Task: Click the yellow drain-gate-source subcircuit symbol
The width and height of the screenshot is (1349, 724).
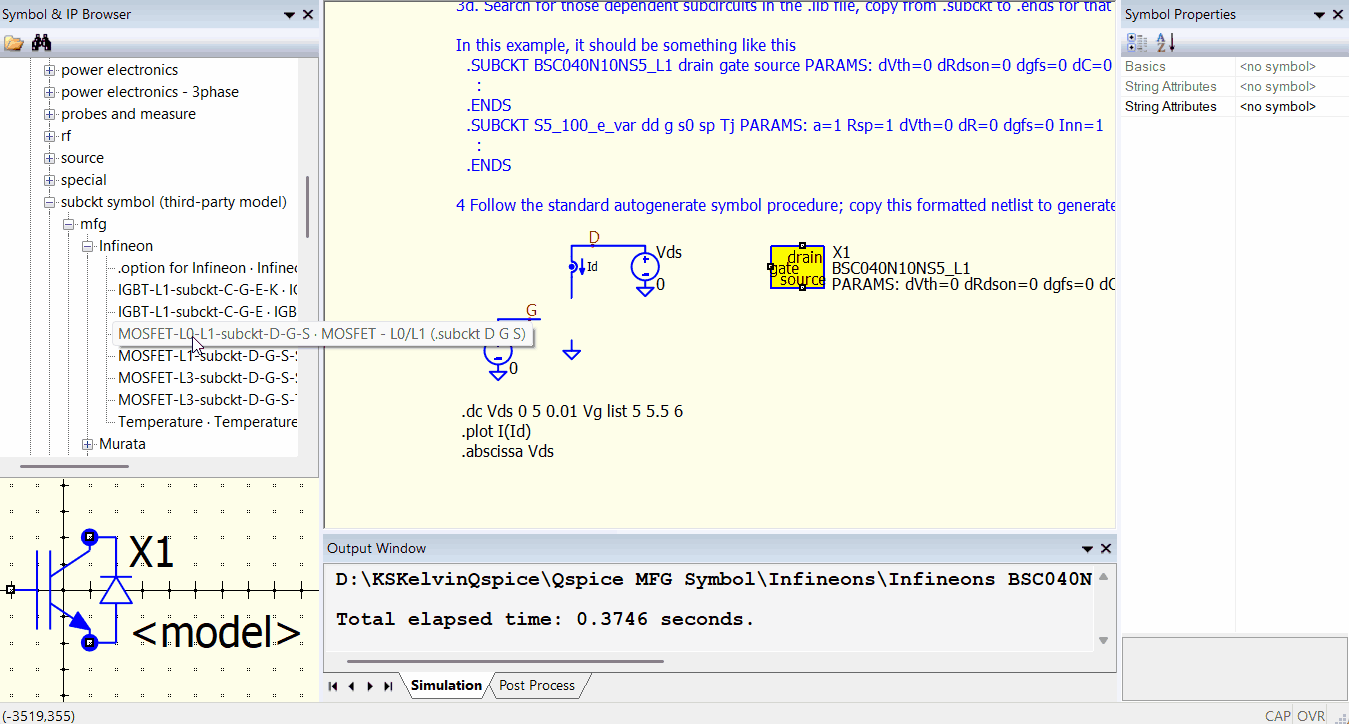Action: coord(797,267)
